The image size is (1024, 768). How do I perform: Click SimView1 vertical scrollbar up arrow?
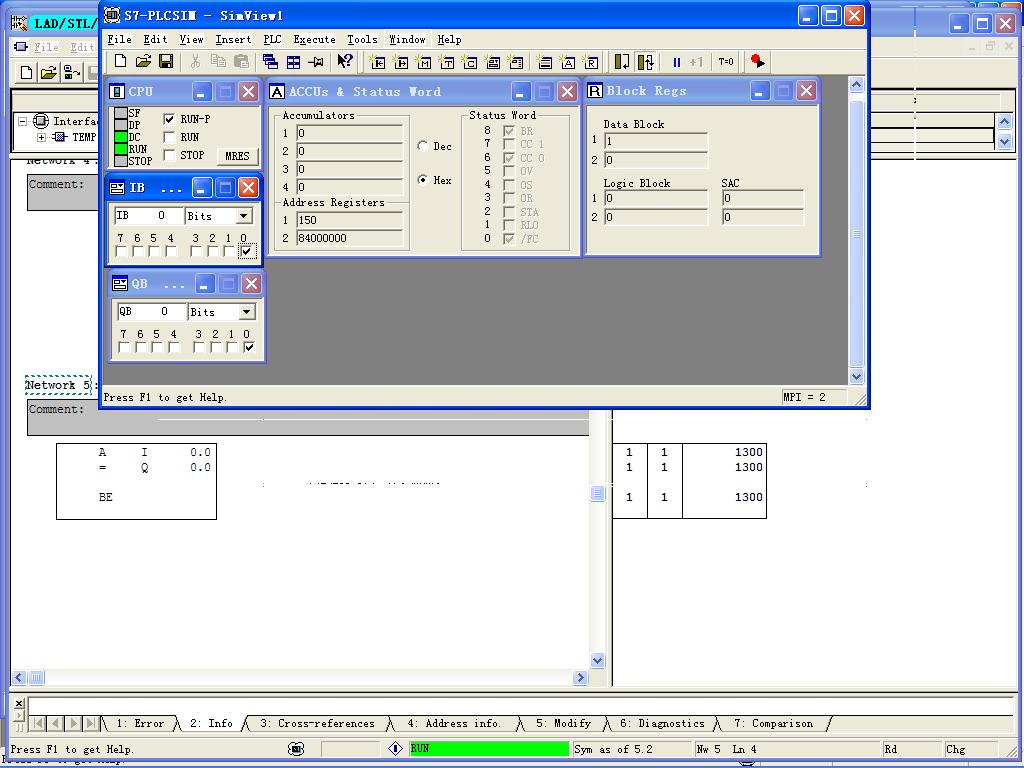(x=856, y=85)
